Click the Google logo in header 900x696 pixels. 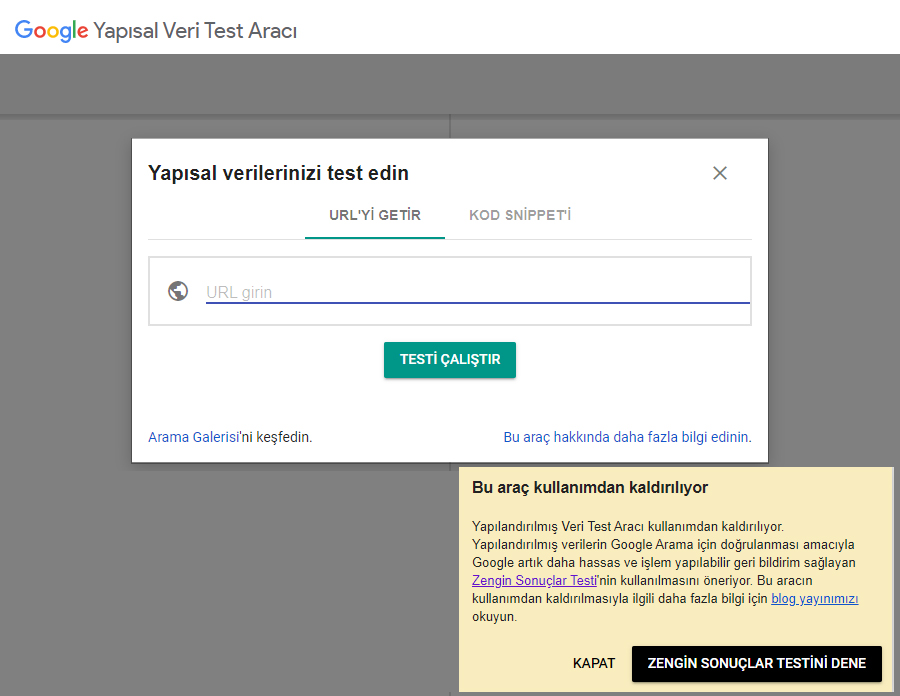pyautogui.click(x=52, y=31)
